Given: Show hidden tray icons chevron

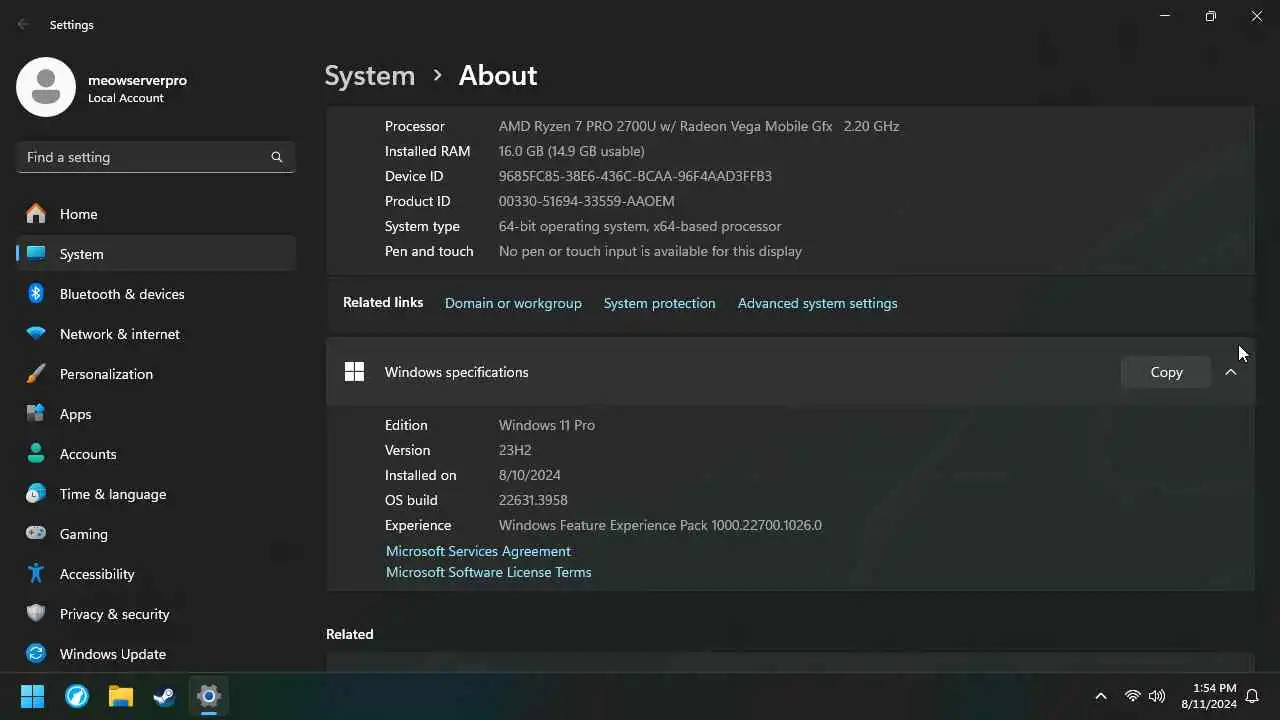Looking at the screenshot, I should coord(1101,696).
